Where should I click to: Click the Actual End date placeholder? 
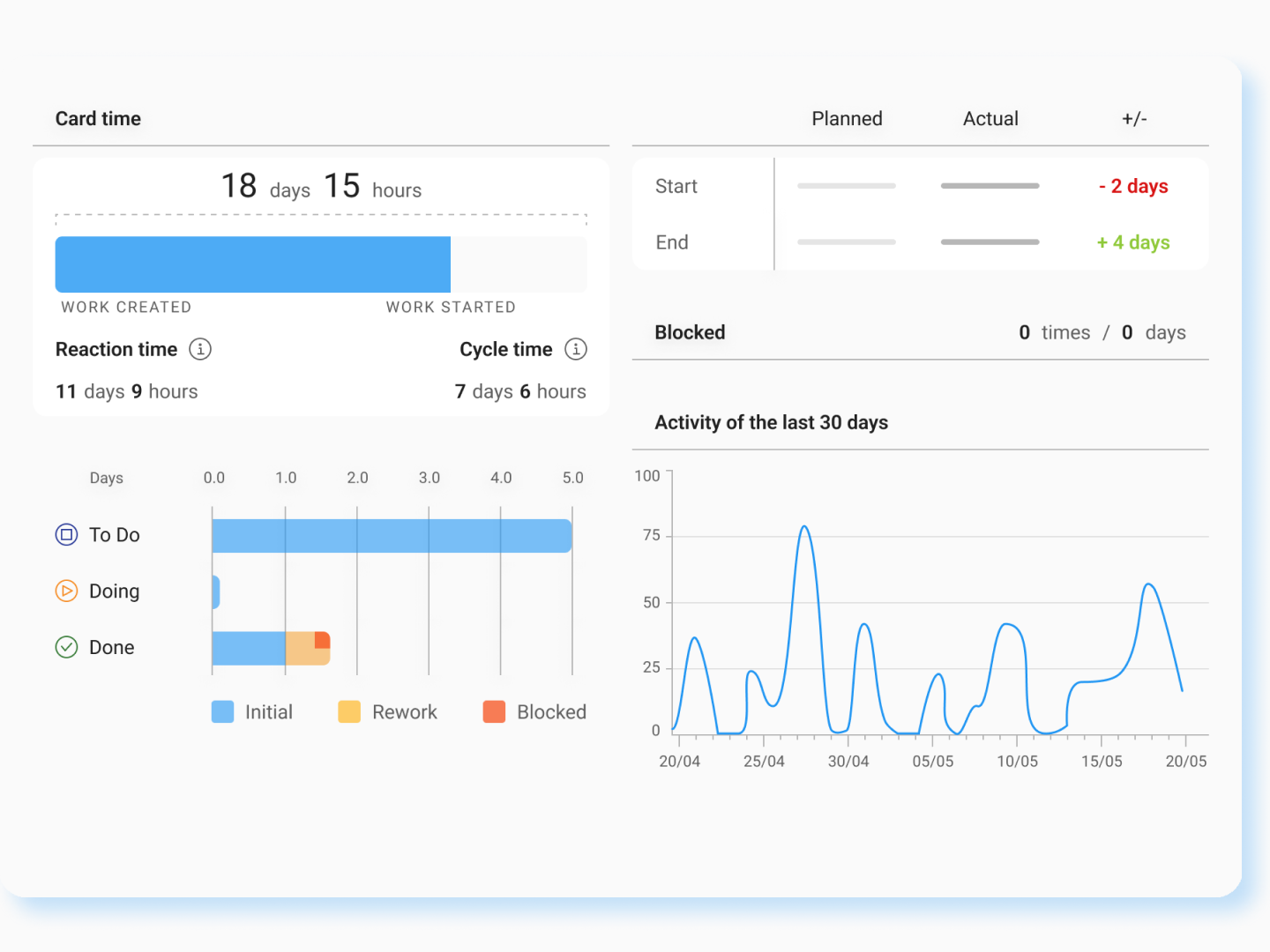(990, 242)
